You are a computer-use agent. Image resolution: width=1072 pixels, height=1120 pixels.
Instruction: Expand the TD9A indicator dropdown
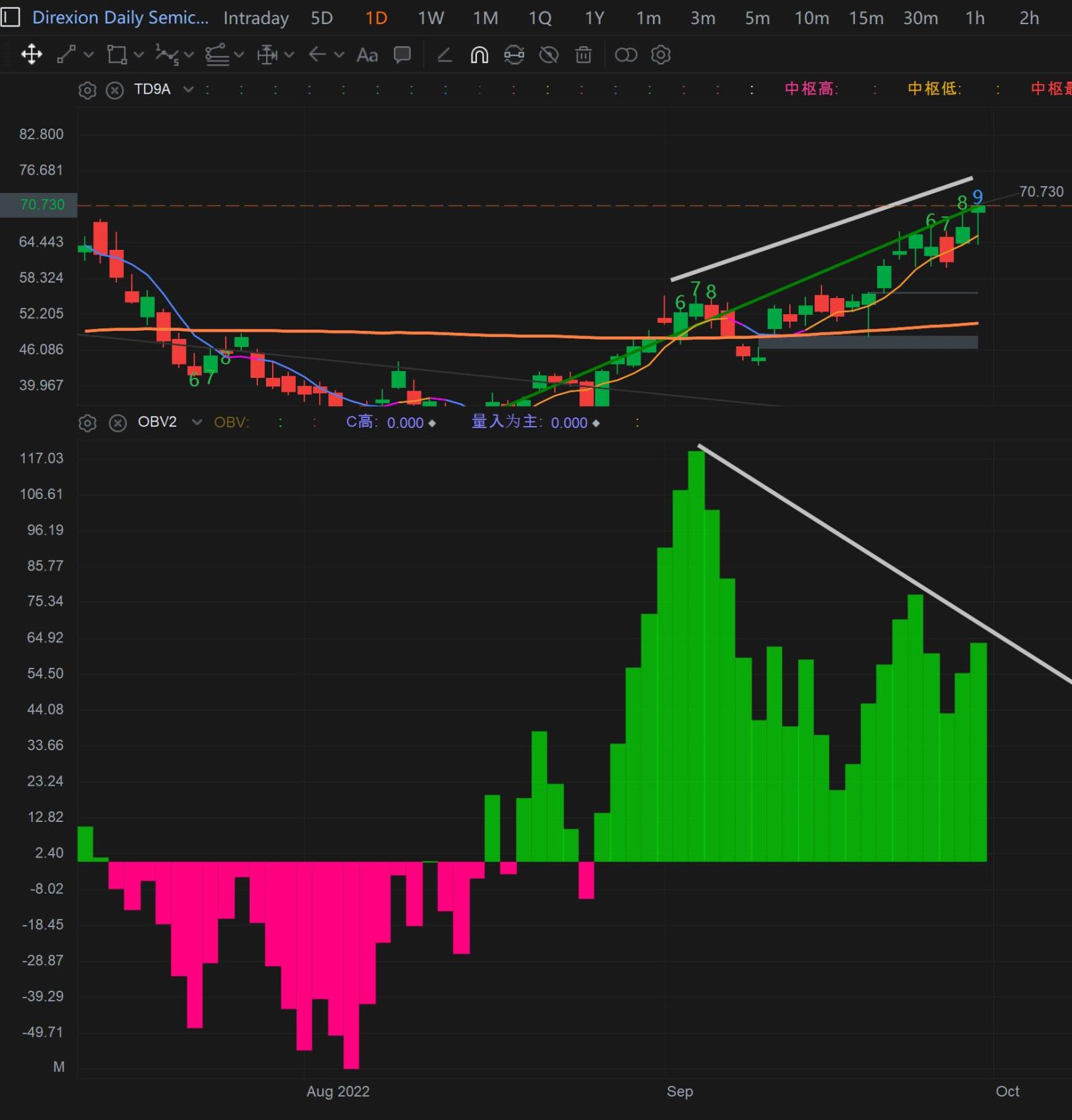tap(188, 89)
